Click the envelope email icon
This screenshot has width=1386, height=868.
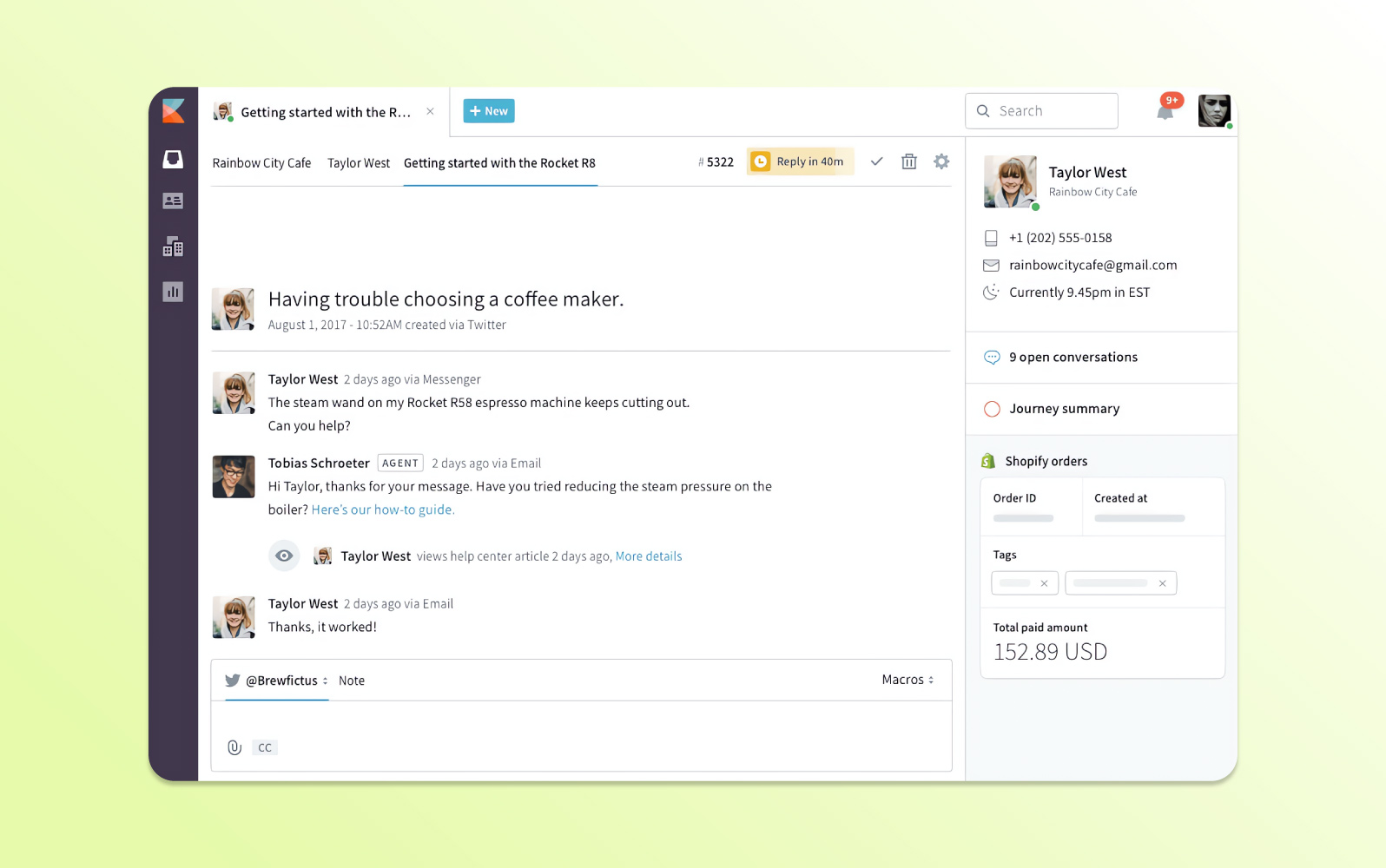[x=991, y=265]
